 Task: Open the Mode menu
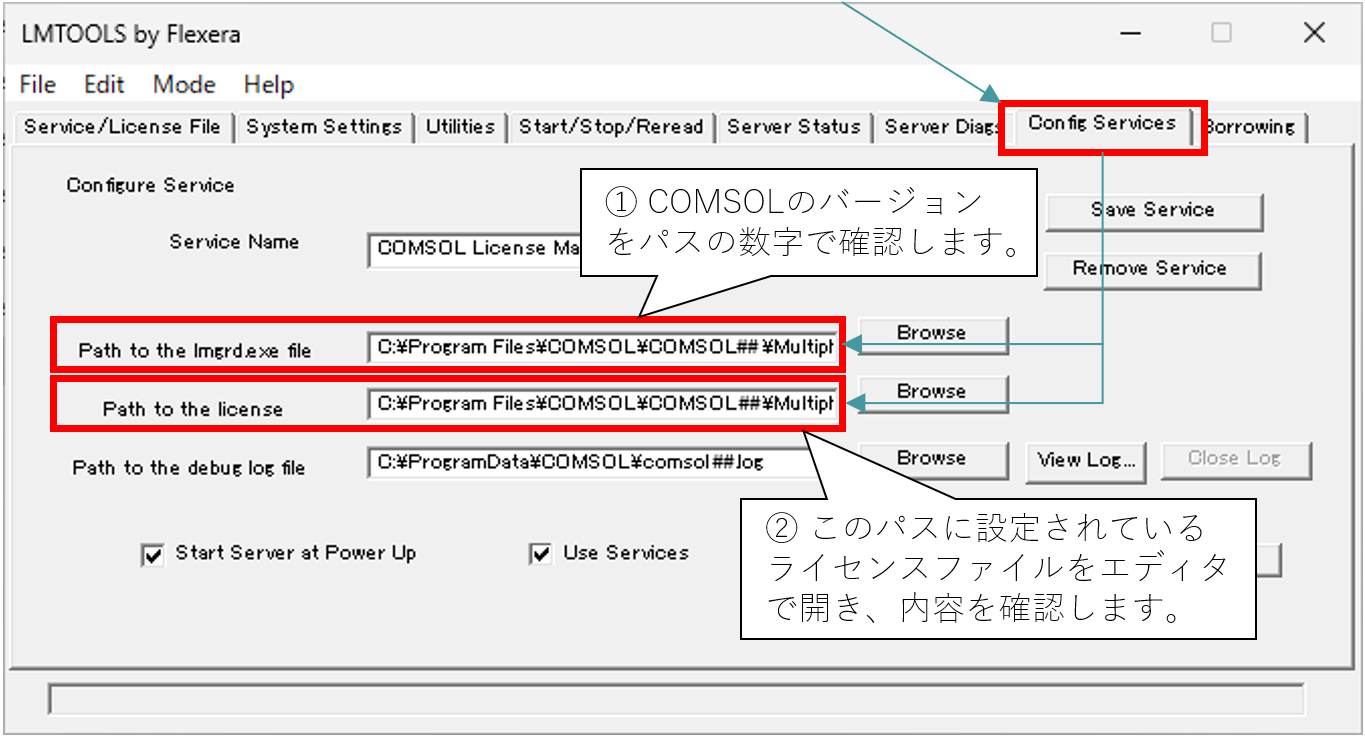184,85
